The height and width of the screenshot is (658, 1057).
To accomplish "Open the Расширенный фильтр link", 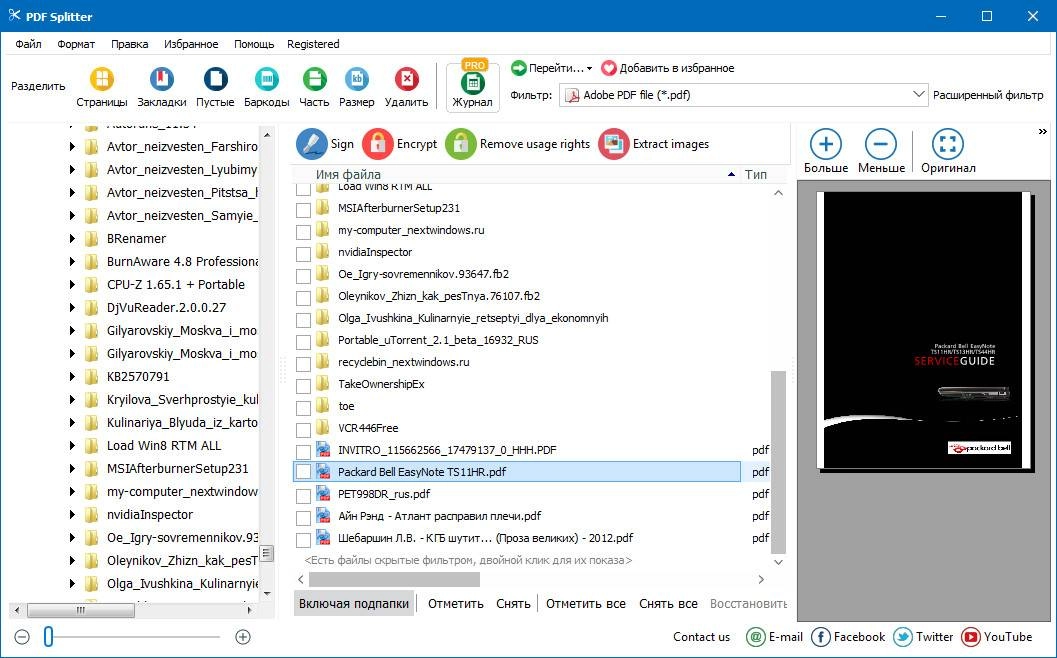I will click(x=988, y=95).
